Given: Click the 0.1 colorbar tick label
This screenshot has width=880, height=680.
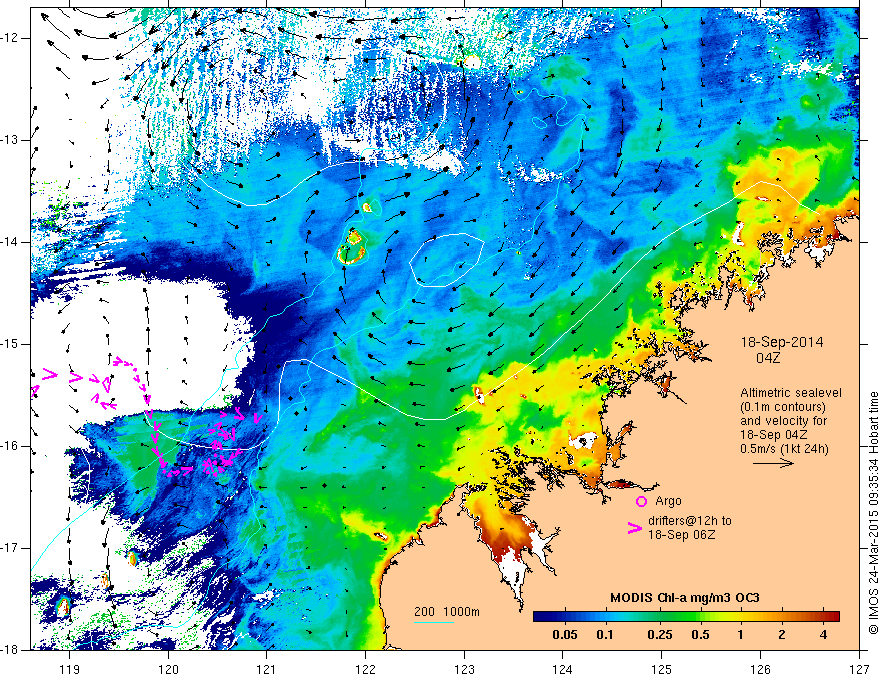Looking at the screenshot, I should pyautogui.click(x=604, y=635).
